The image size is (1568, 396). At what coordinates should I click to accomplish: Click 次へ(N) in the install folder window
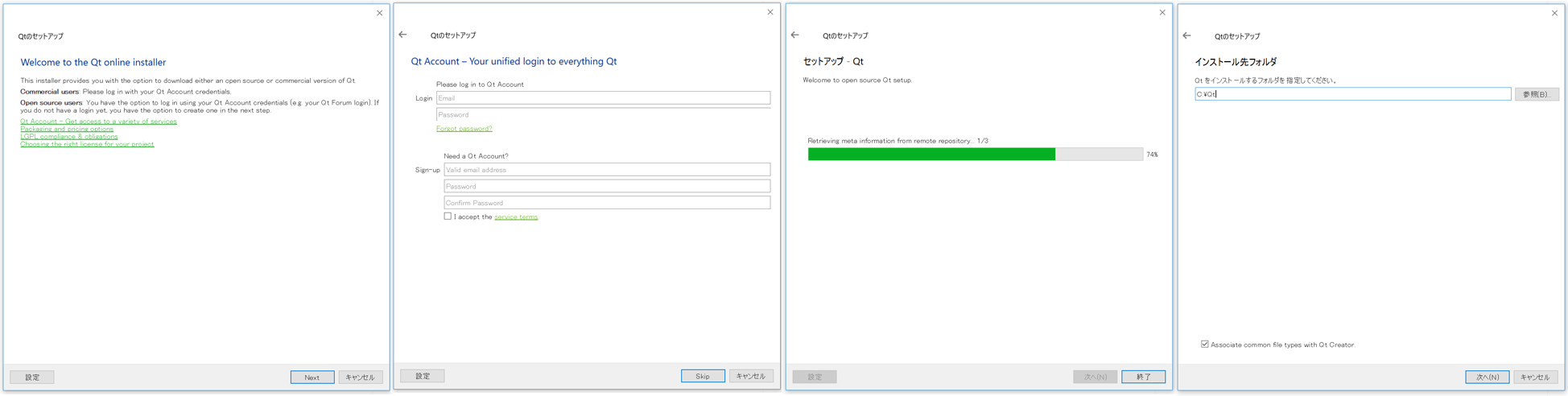click(1487, 377)
